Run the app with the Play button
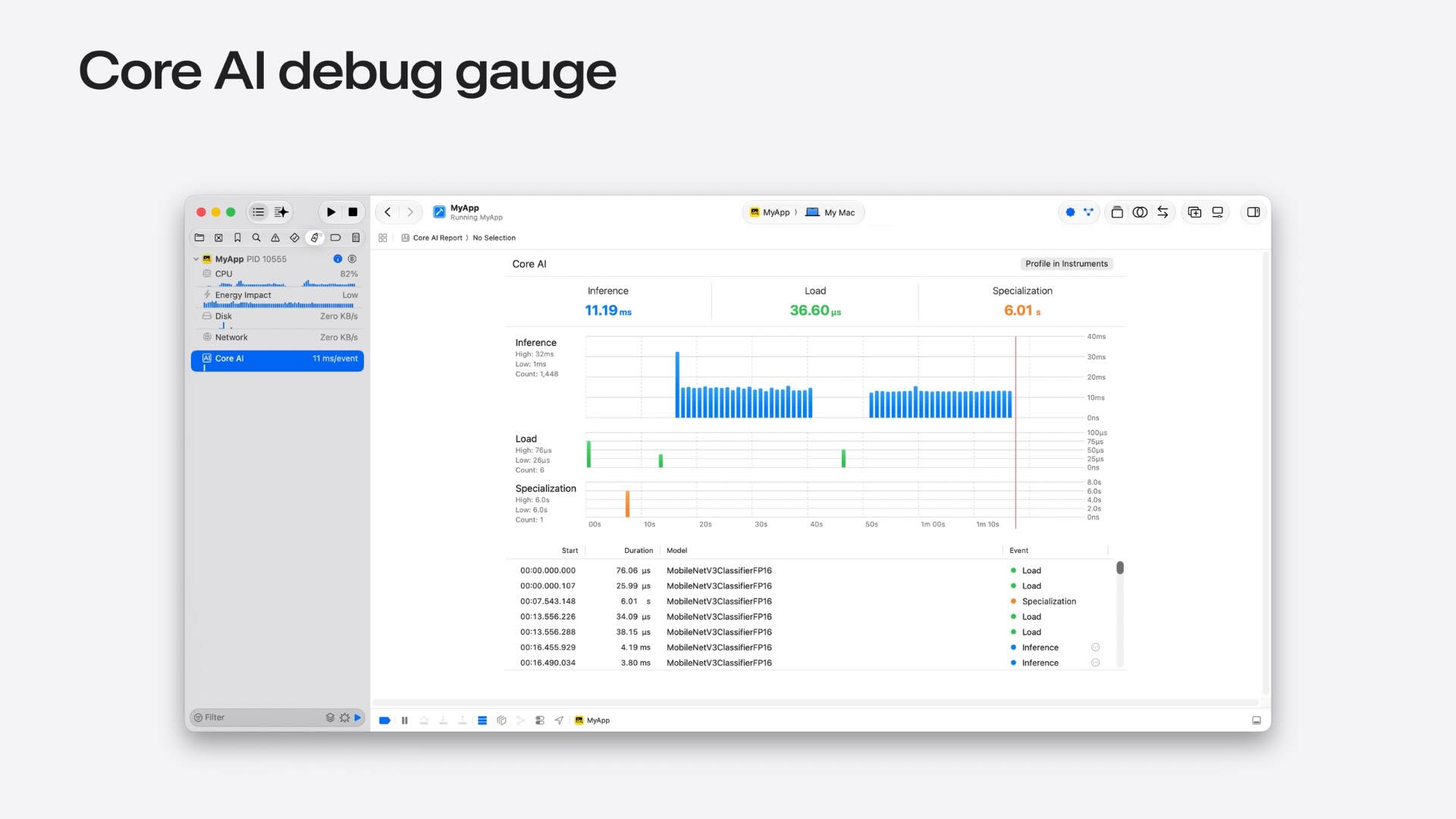 (x=331, y=212)
